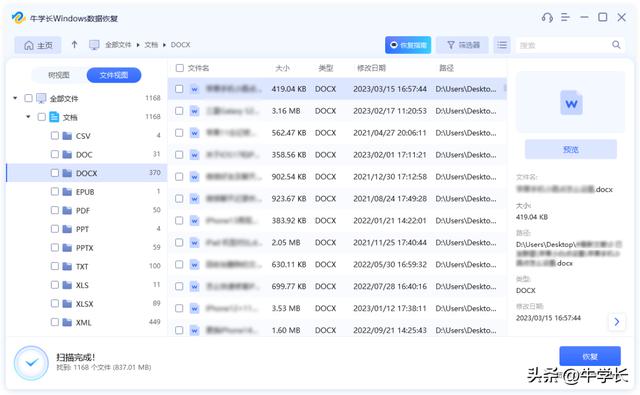The width and height of the screenshot is (640, 395).
Task: Tick the checkbox for the 3.53 MB file
Action: [179, 308]
